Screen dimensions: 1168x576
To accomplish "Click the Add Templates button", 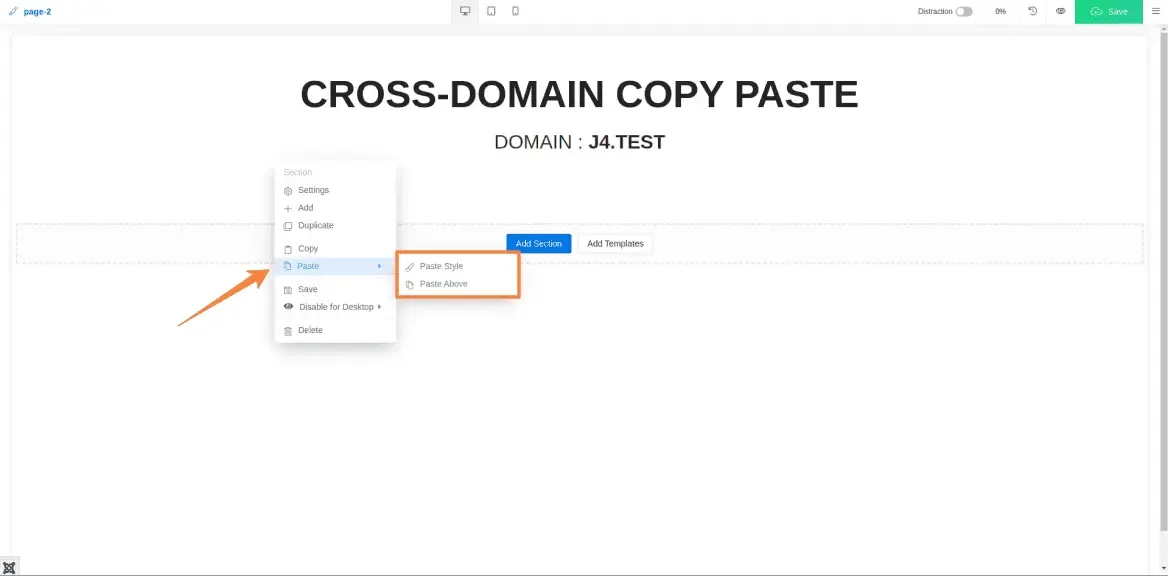I will tap(615, 244).
